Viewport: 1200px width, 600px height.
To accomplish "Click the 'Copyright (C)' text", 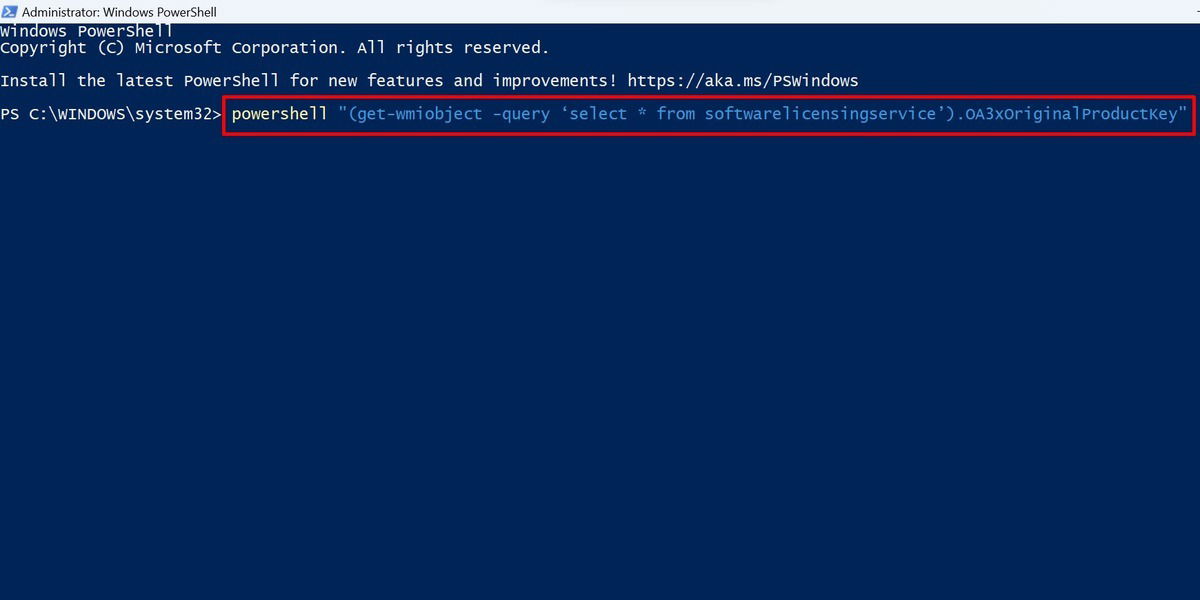I will click(62, 48).
